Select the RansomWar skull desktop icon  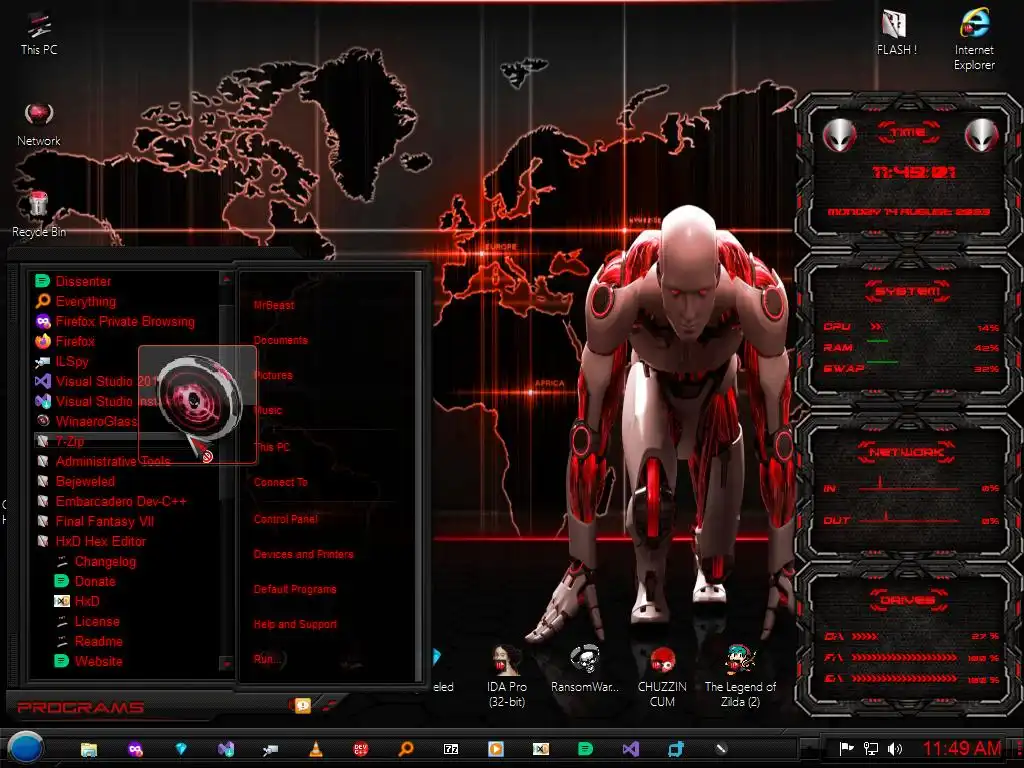(x=584, y=669)
